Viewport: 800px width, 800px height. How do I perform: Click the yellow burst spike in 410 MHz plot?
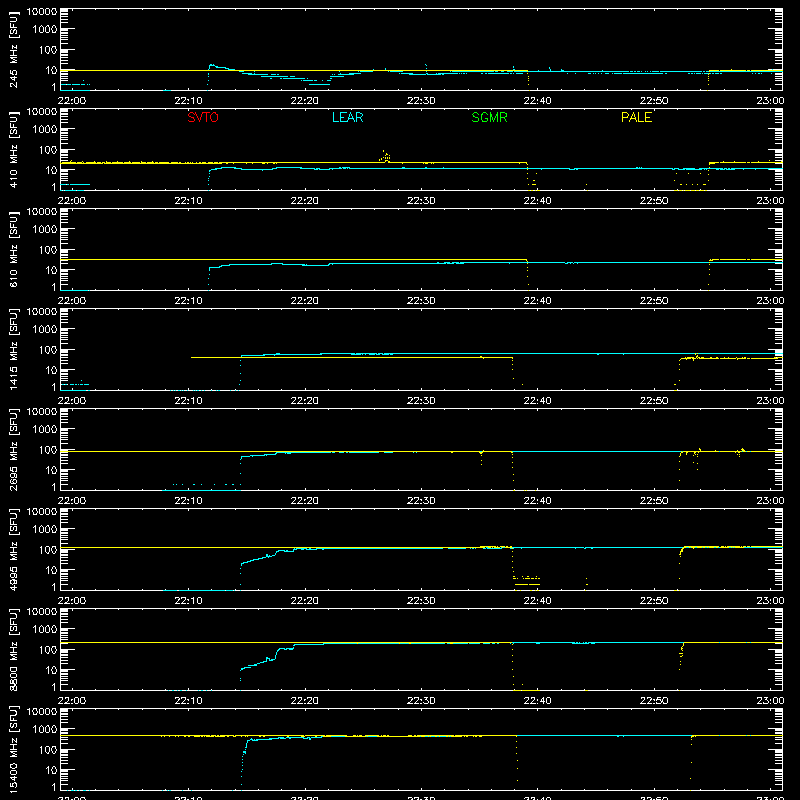pyautogui.click(x=385, y=156)
